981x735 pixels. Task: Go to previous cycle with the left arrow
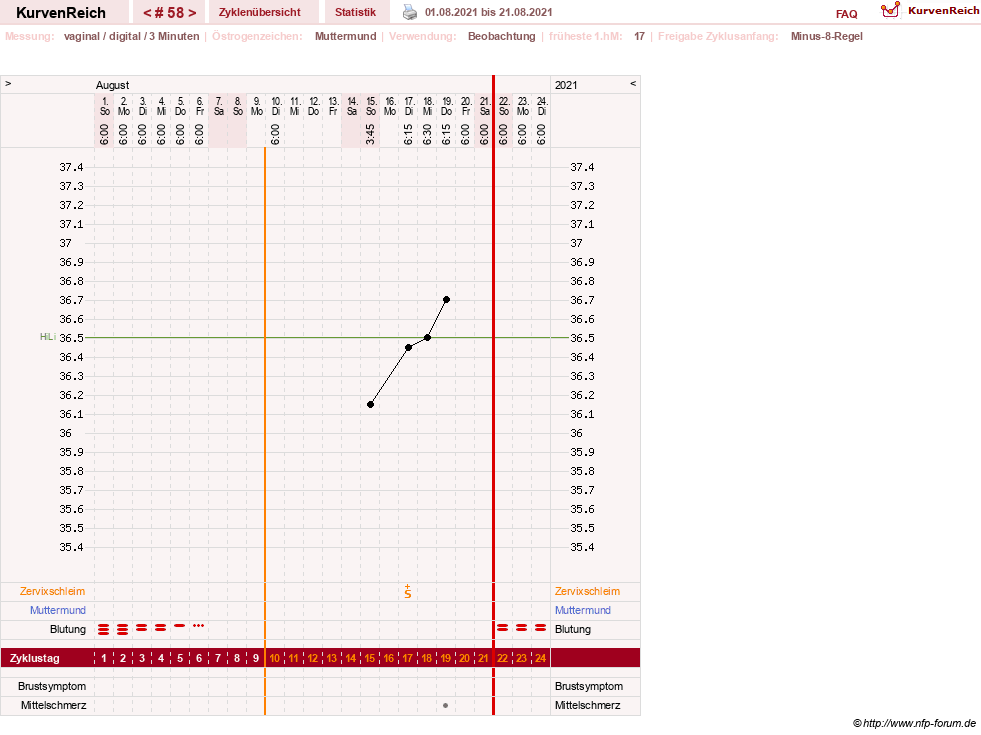coord(147,13)
